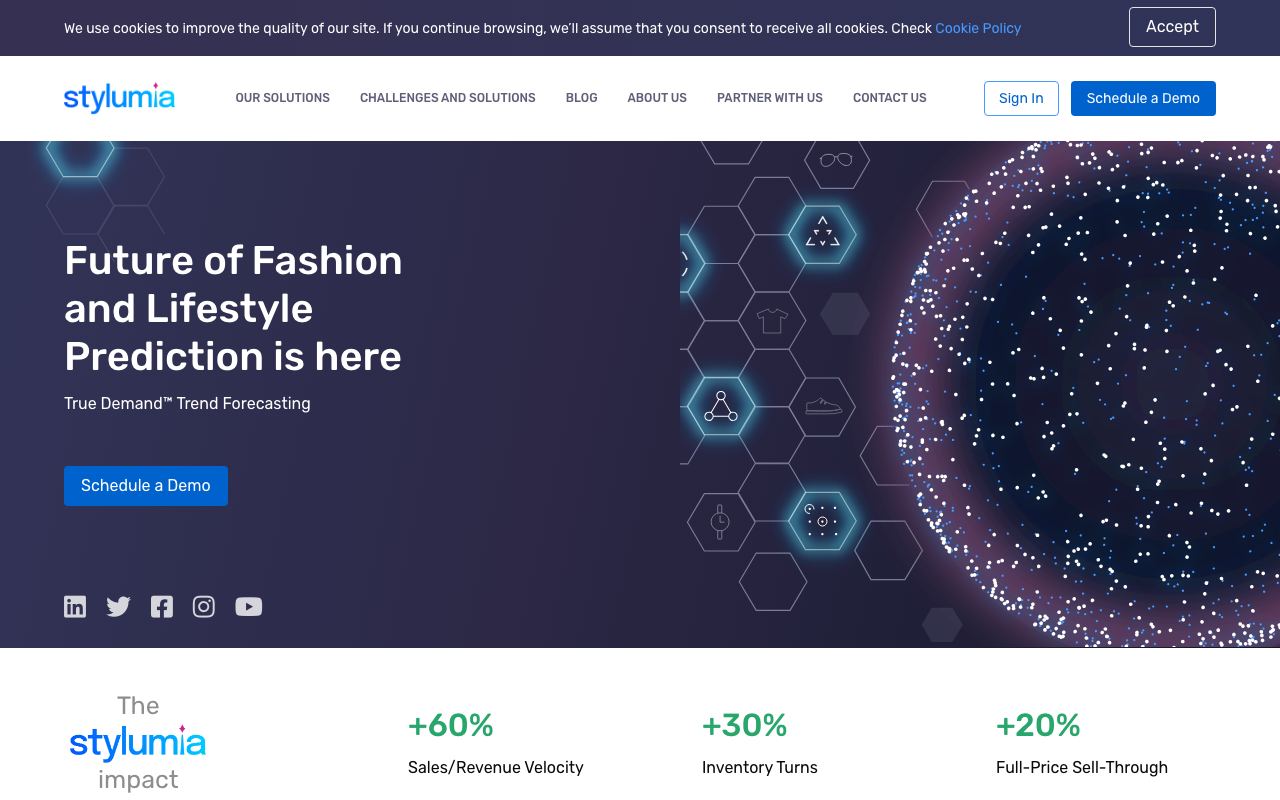Image resolution: width=1280 pixels, height=800 pixels.
Task: Open the LinkedIn social icon
Action: click(x=75, y=607)
